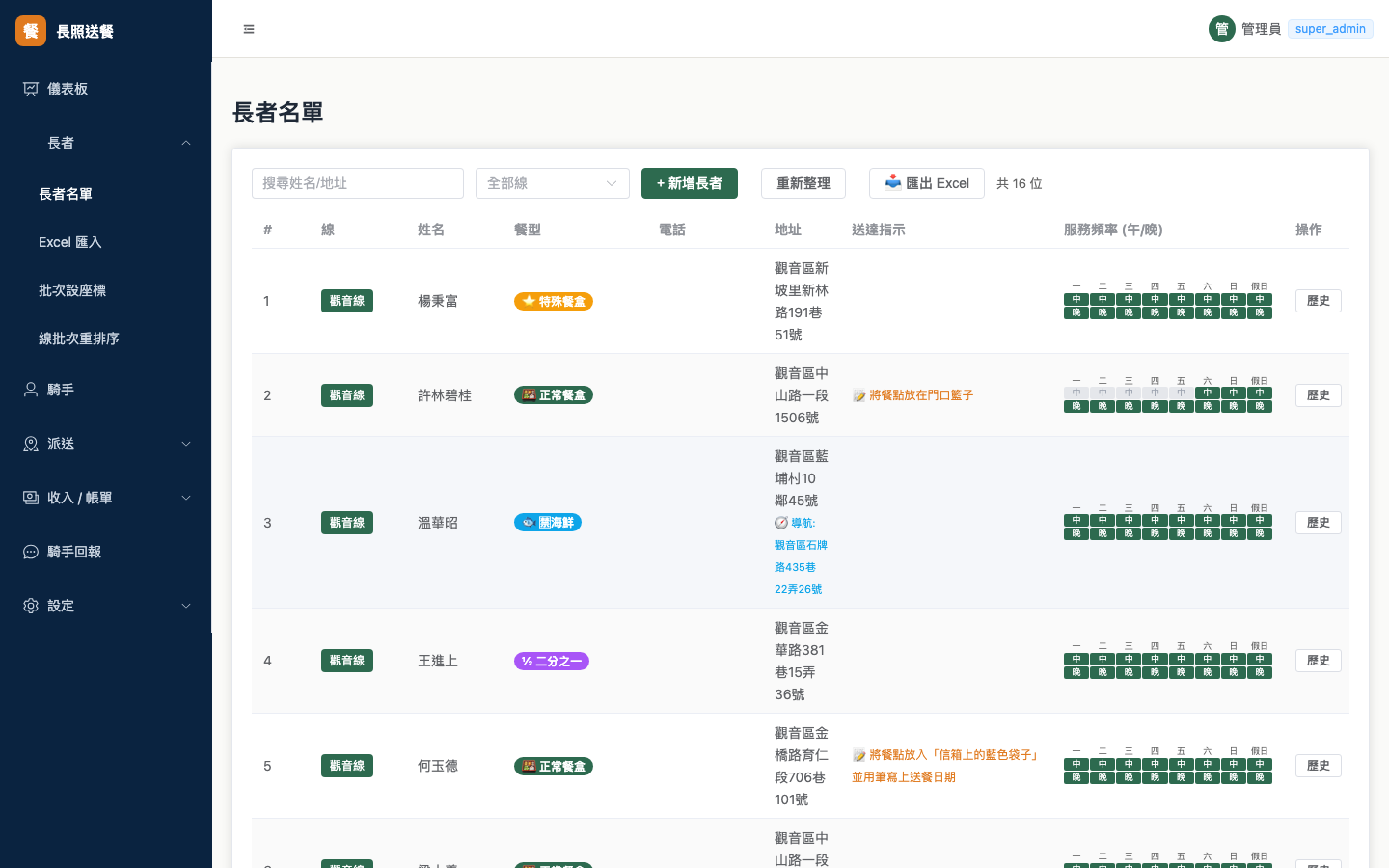
Task: Click 觀音線 tag in 王進上's row
Action: pyautogui.click(x=347, y=661)
